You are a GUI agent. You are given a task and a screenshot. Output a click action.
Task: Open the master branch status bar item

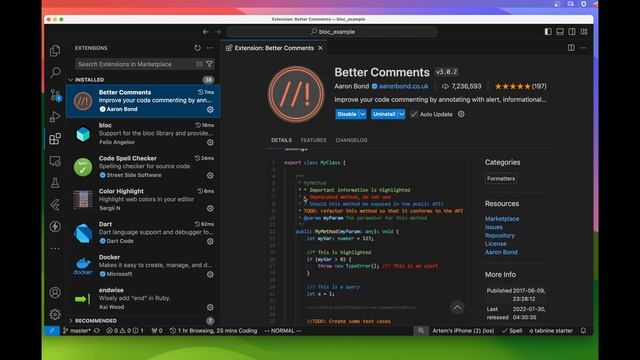(x=76, y=331)
